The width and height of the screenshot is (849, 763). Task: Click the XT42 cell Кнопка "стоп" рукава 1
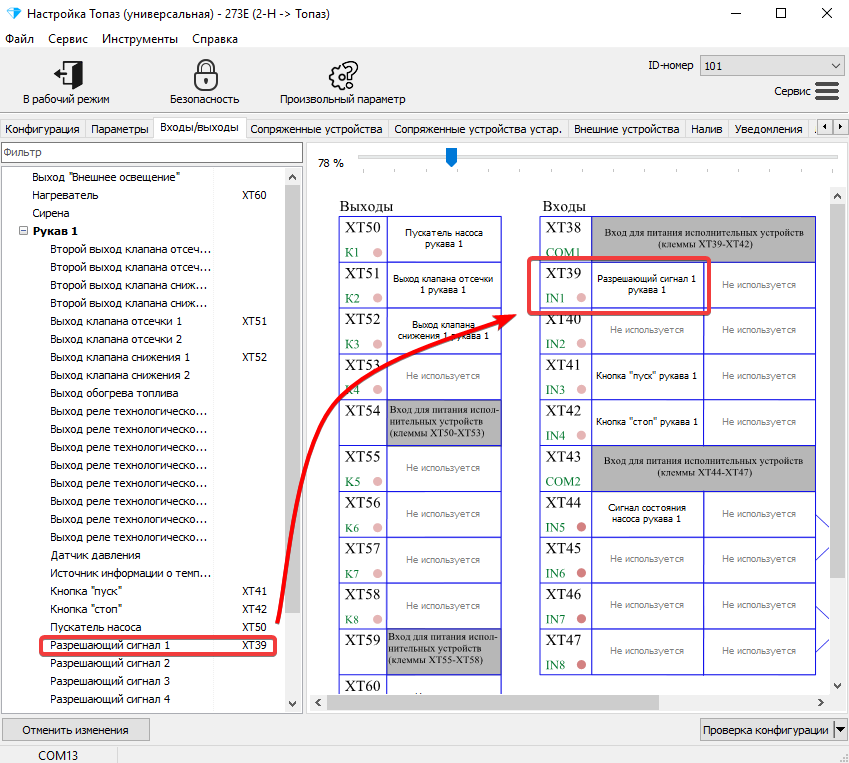647,422
